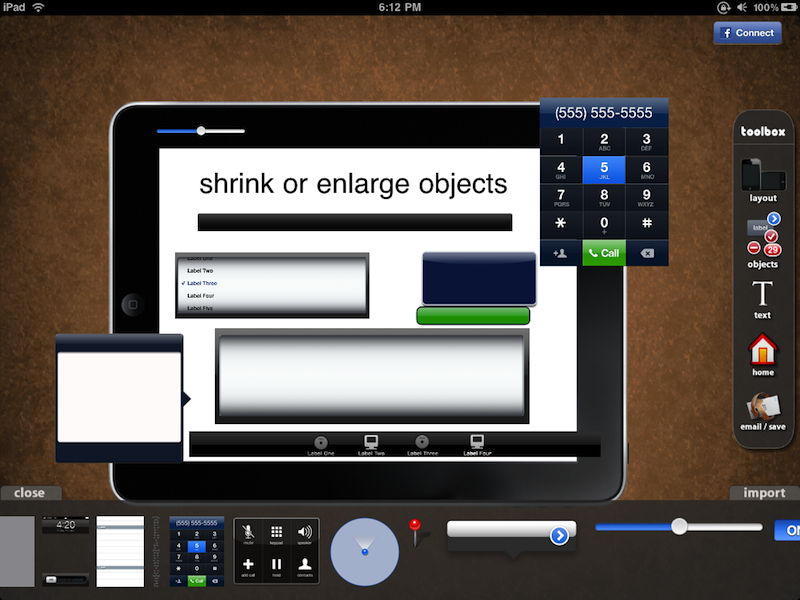Tap the keypad grid icon in call panel

click(276, 534)
